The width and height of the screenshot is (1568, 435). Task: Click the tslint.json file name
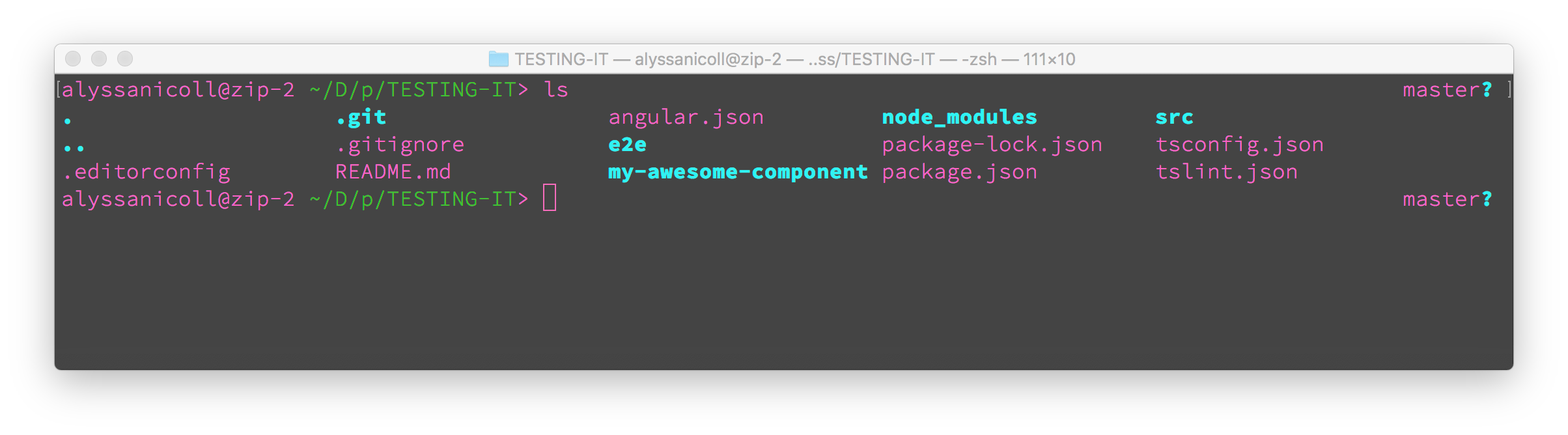click(1226, 172)
